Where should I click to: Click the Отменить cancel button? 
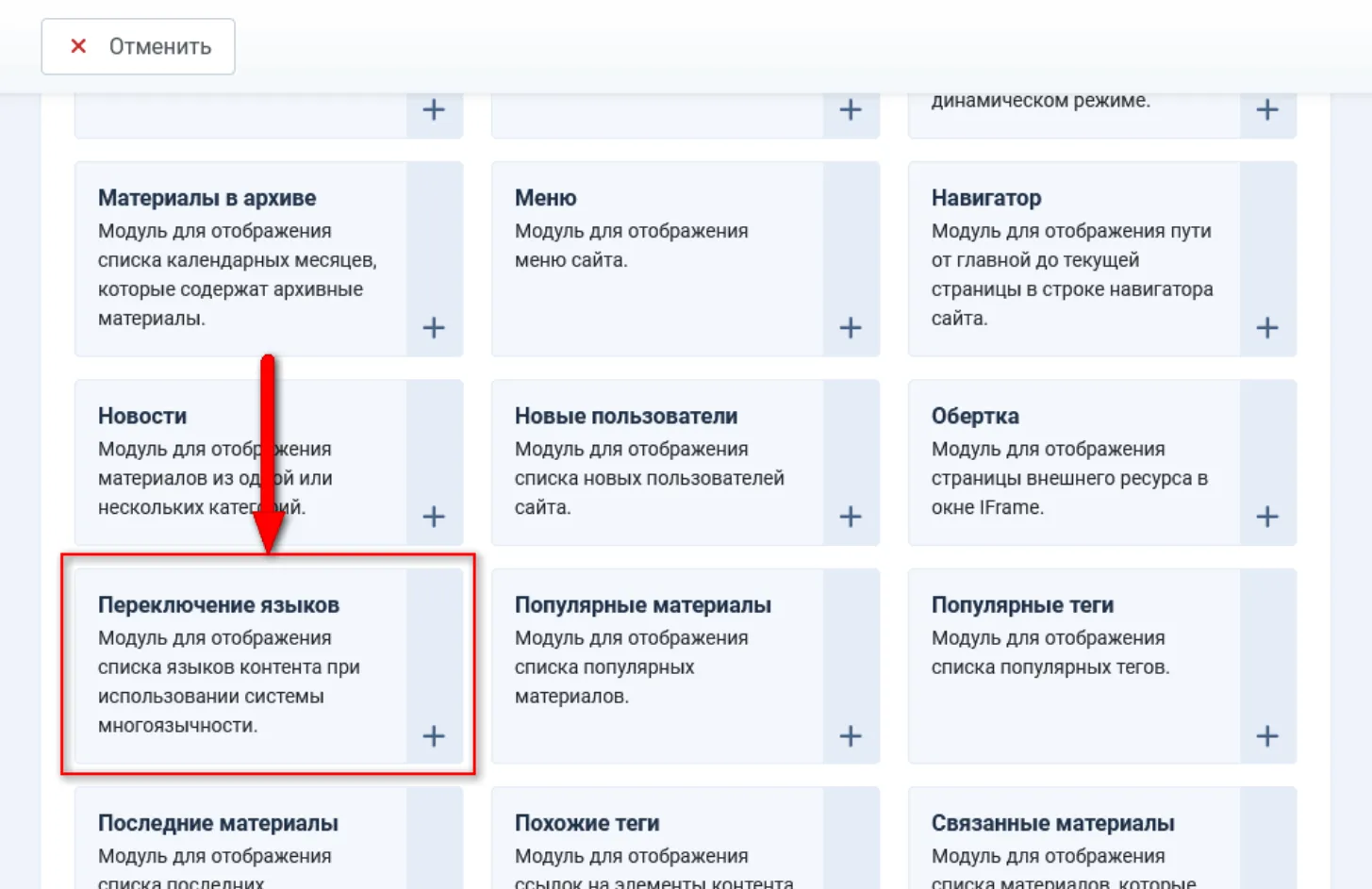[139, 46]
